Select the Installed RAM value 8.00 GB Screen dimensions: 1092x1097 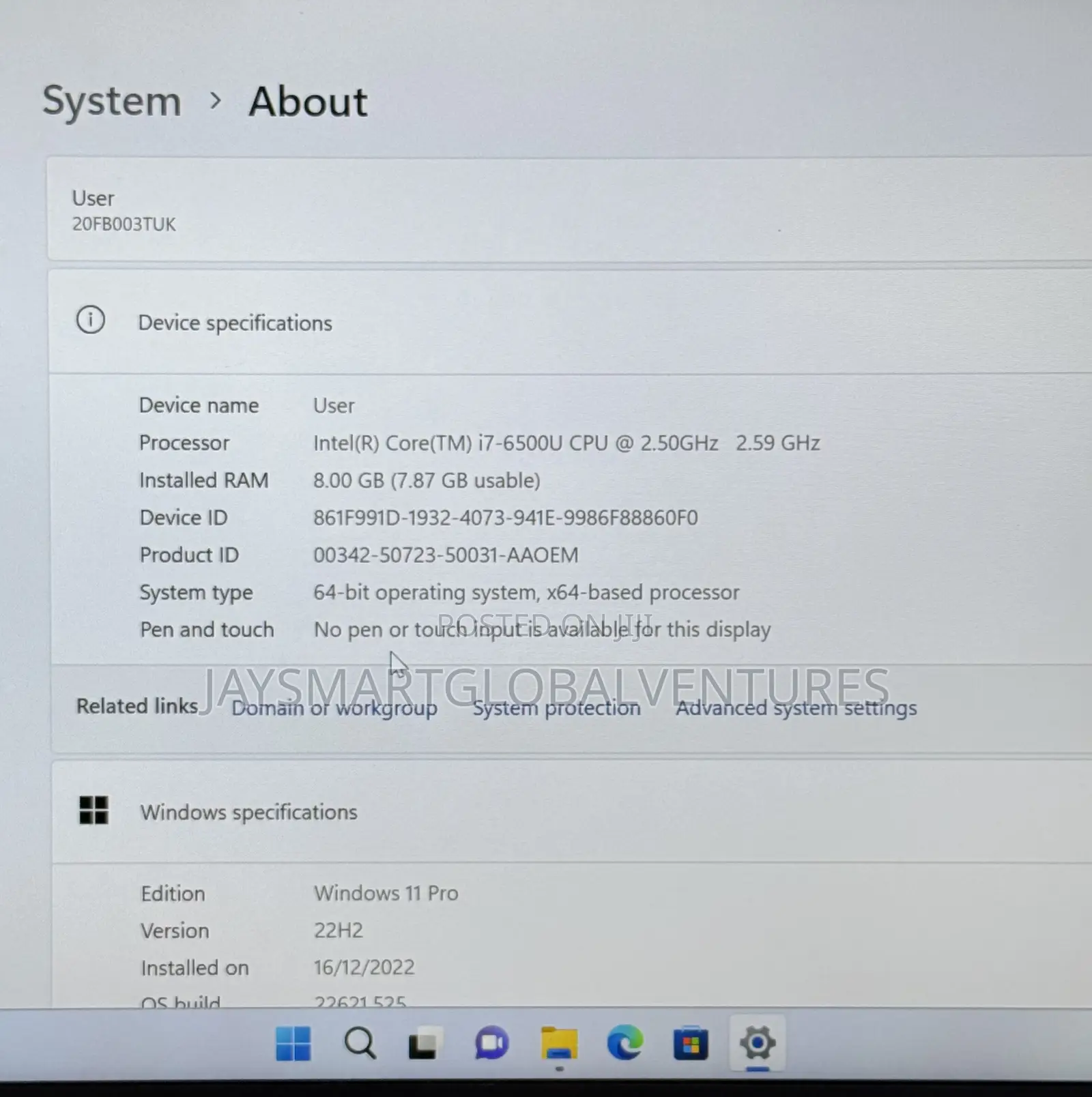pyautogui.click(x=427, y=480)
